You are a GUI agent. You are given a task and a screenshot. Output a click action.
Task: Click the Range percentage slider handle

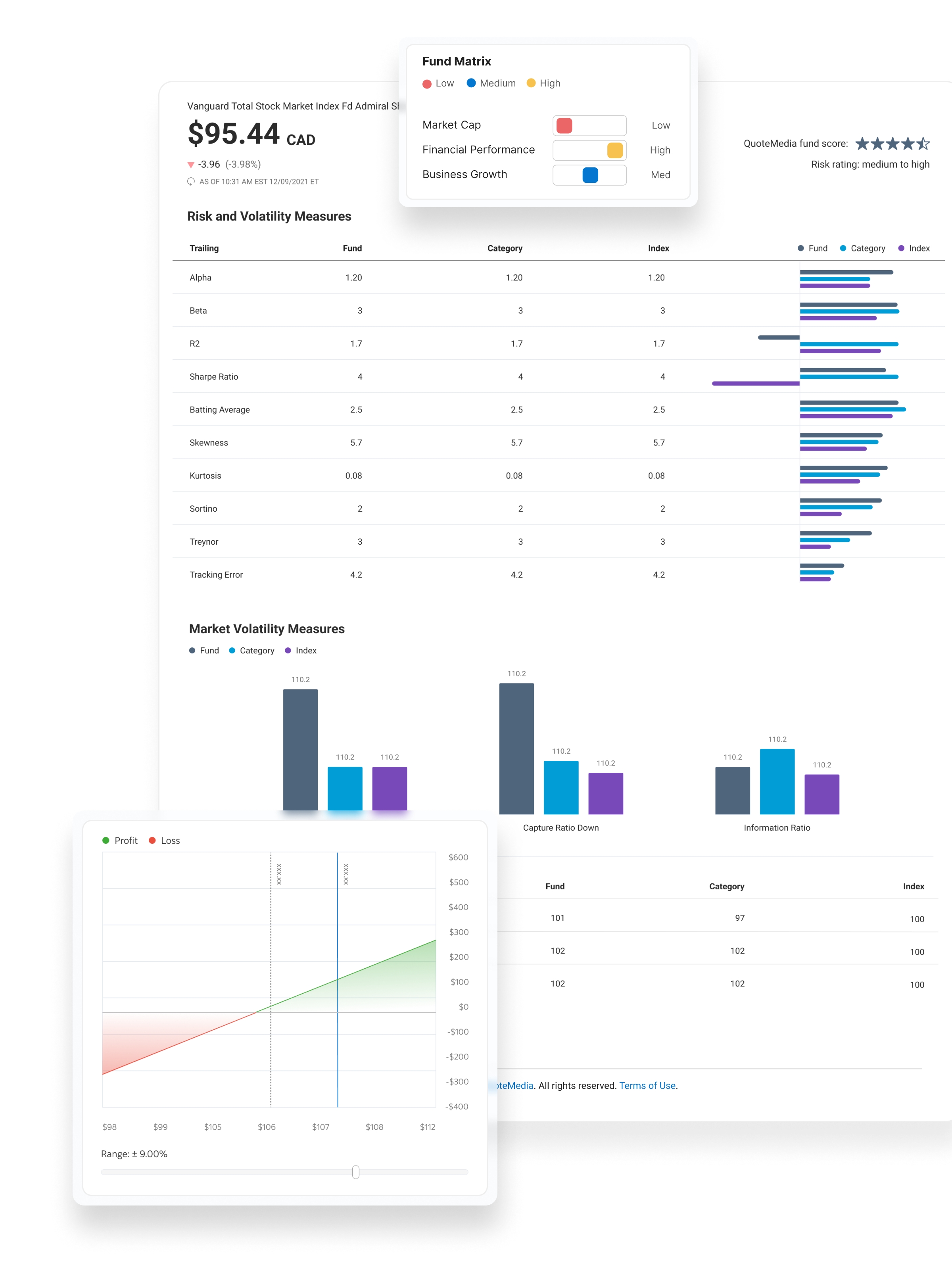tap(356, 1172)
